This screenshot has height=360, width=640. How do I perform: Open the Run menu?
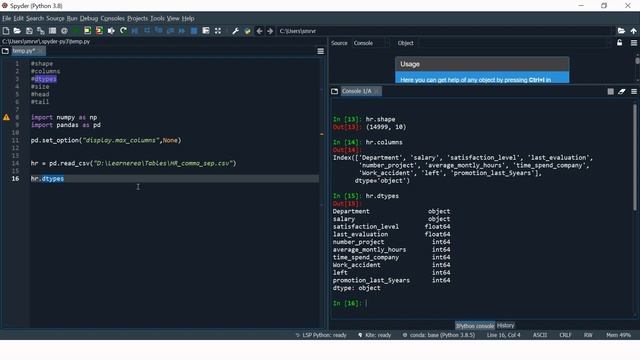[x=72, y=18]
